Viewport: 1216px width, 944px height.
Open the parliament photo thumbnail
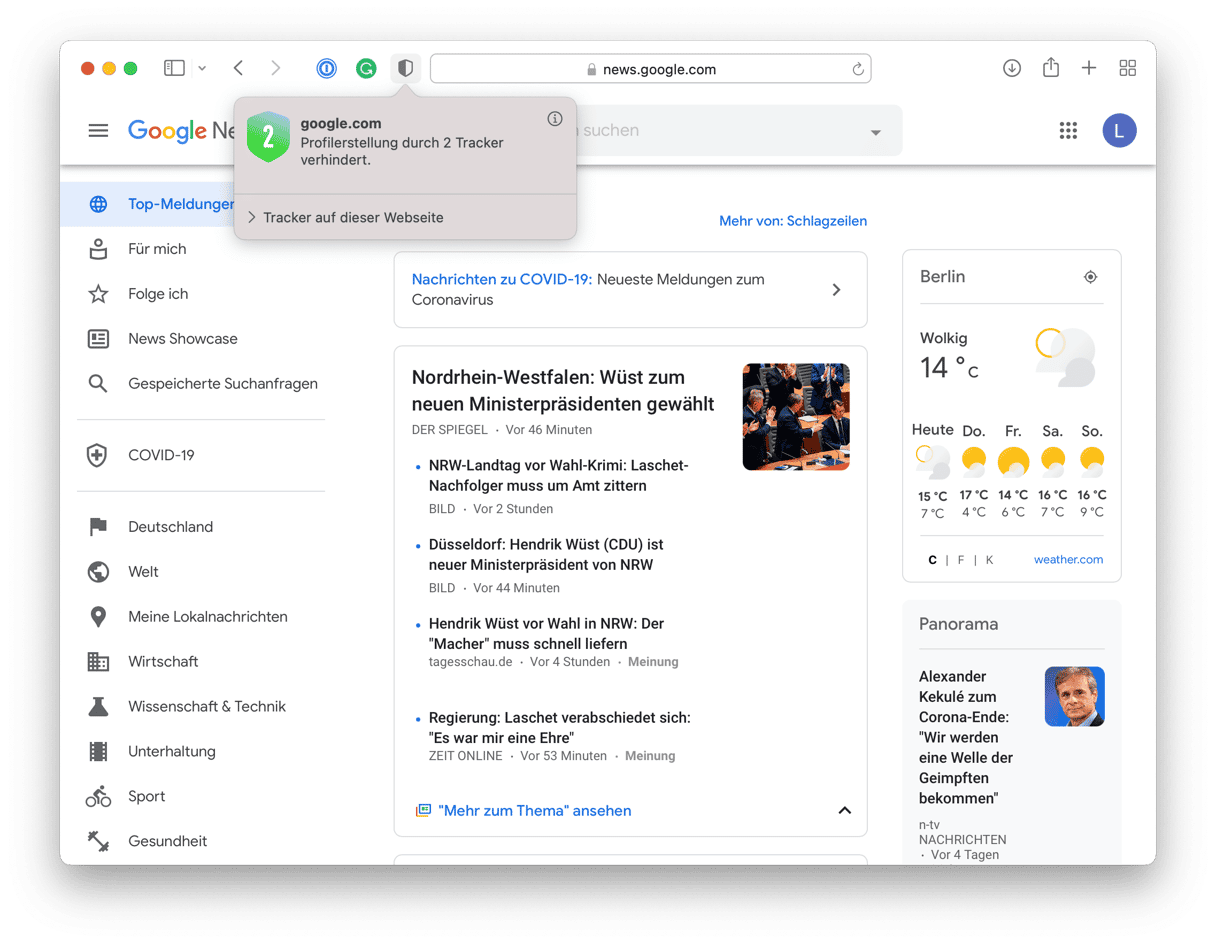[x=796, y=417]
